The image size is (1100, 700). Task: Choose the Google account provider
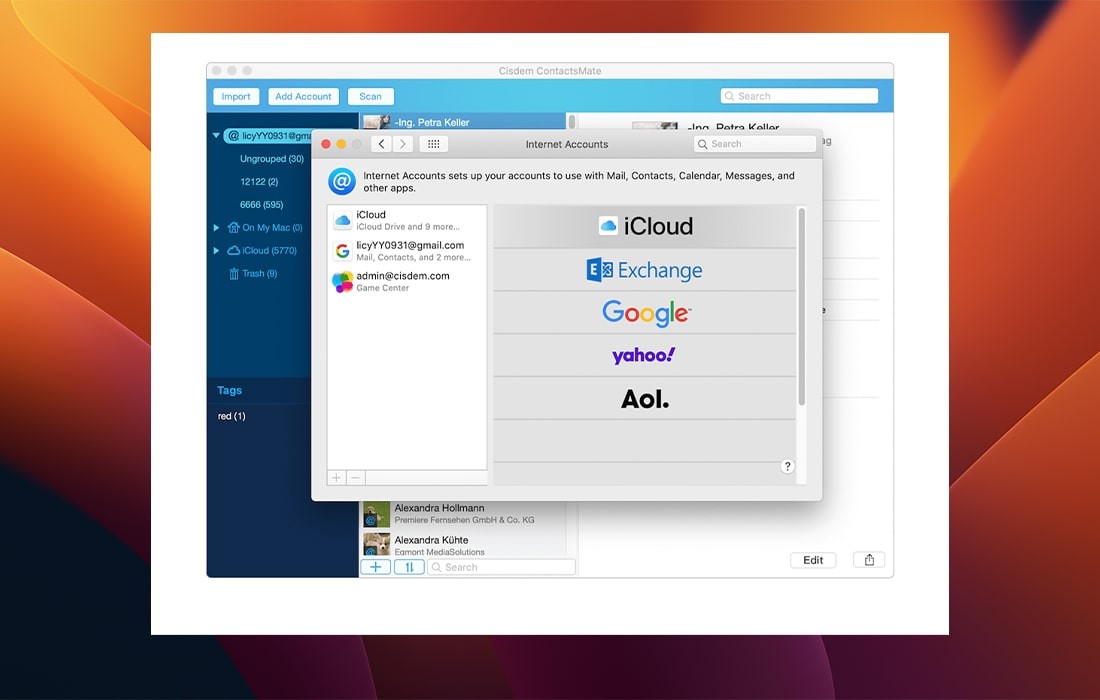(645, 313)
